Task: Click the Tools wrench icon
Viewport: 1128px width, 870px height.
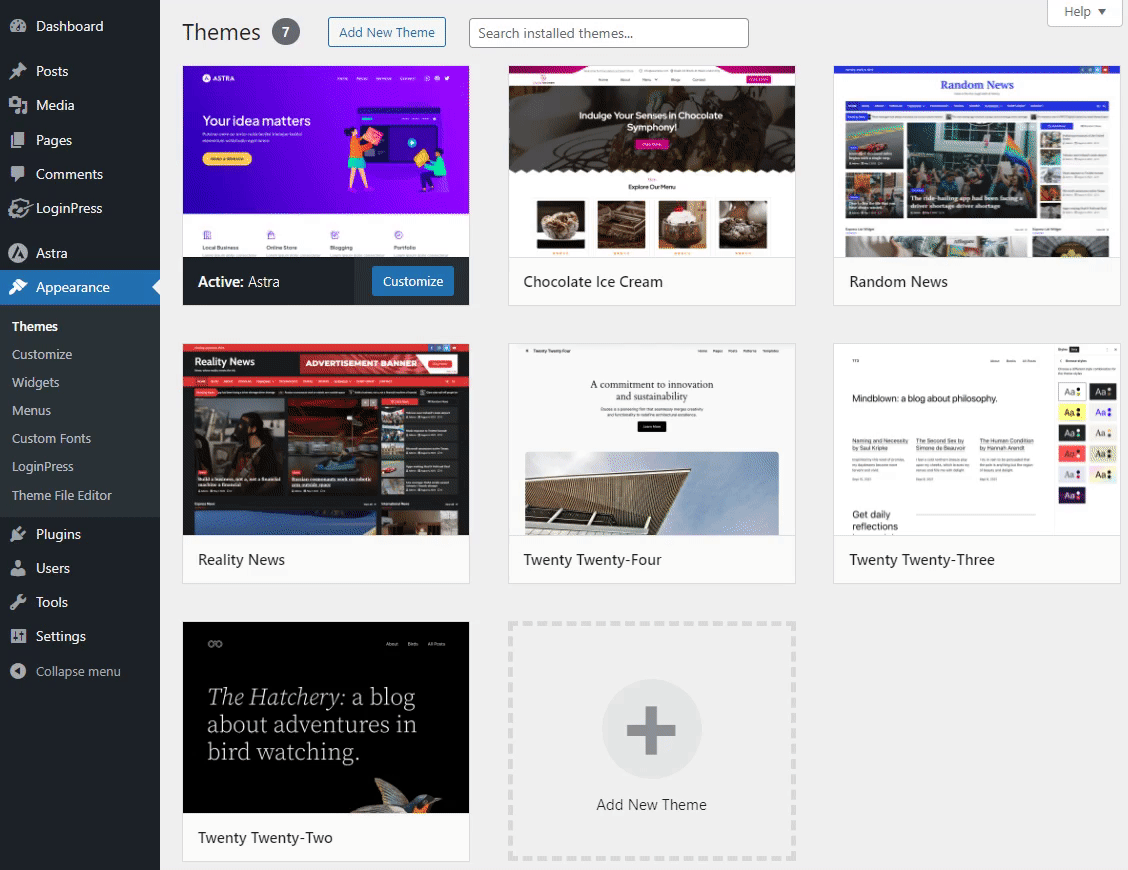Action: pyautogui.click(x=18, y=602)
